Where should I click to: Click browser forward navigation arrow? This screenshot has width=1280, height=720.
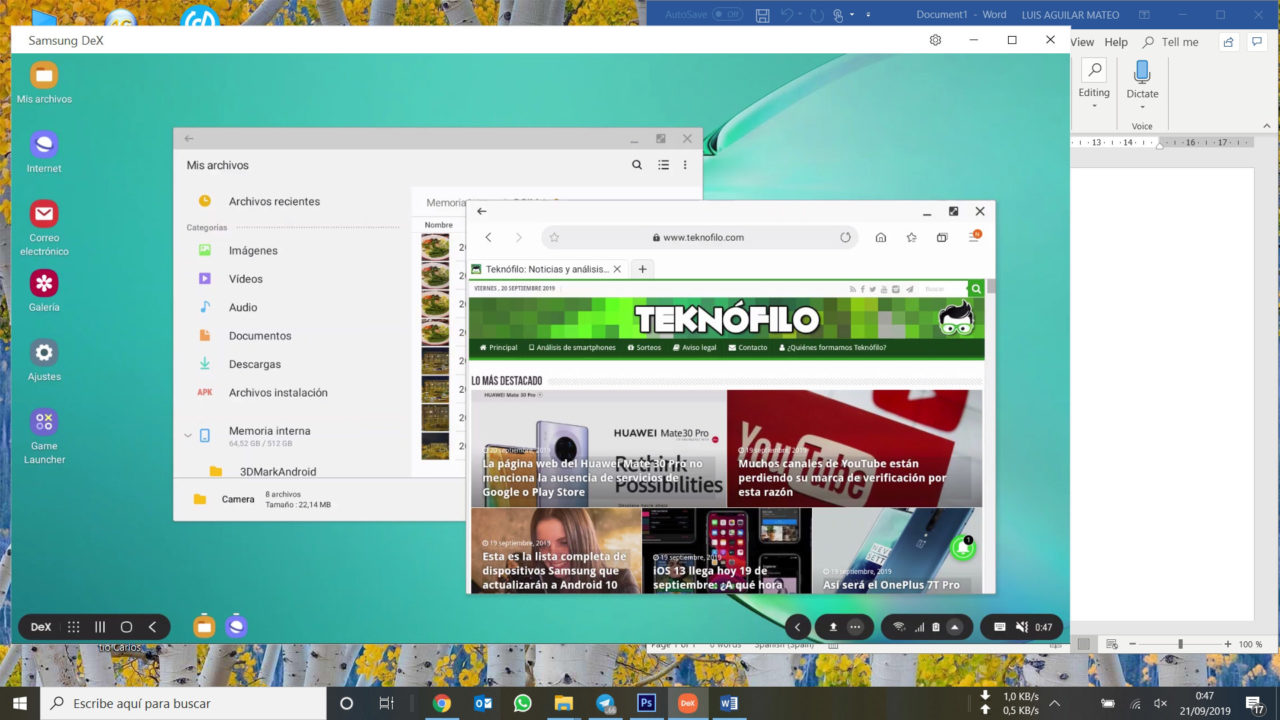click(518, 237)
